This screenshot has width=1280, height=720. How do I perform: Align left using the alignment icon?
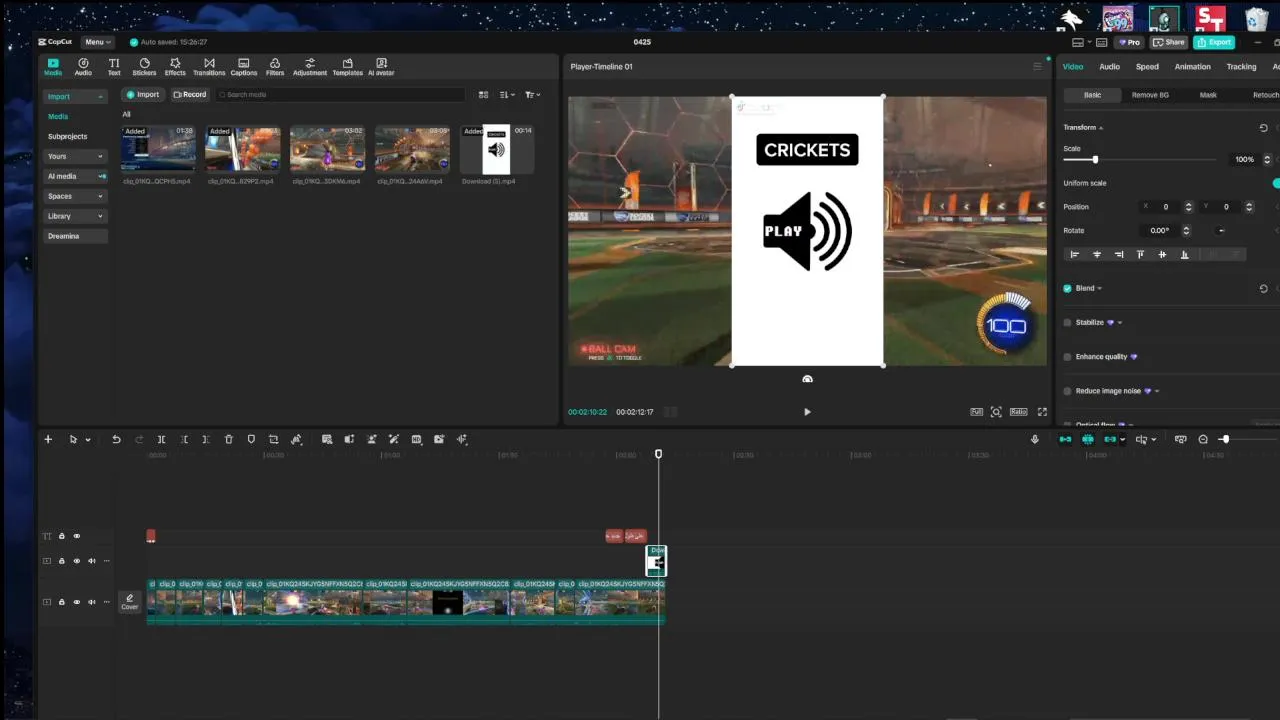[x=1075, y=255]
